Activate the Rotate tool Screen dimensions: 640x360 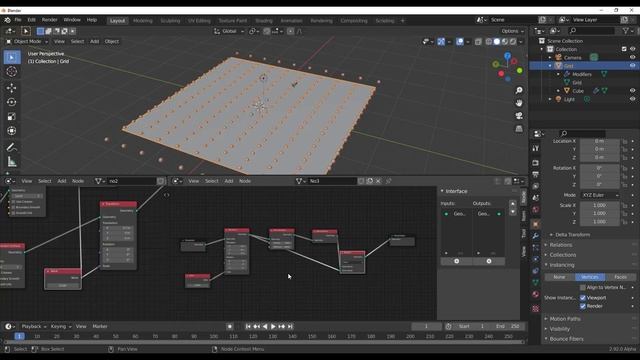point(12,102)
